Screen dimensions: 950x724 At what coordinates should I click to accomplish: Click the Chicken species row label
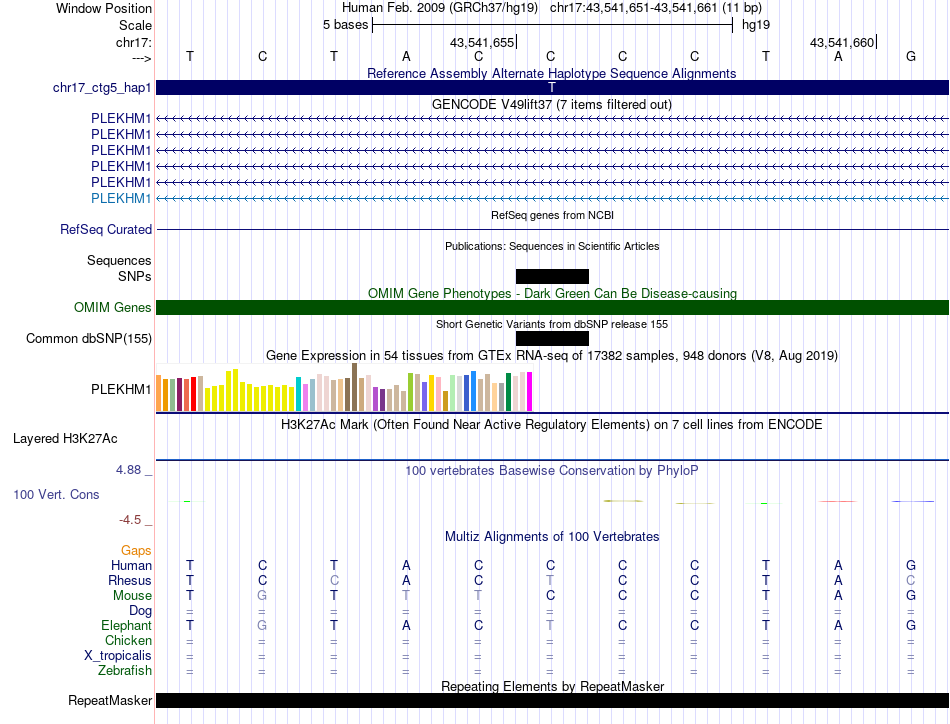[x=128, y=640]
